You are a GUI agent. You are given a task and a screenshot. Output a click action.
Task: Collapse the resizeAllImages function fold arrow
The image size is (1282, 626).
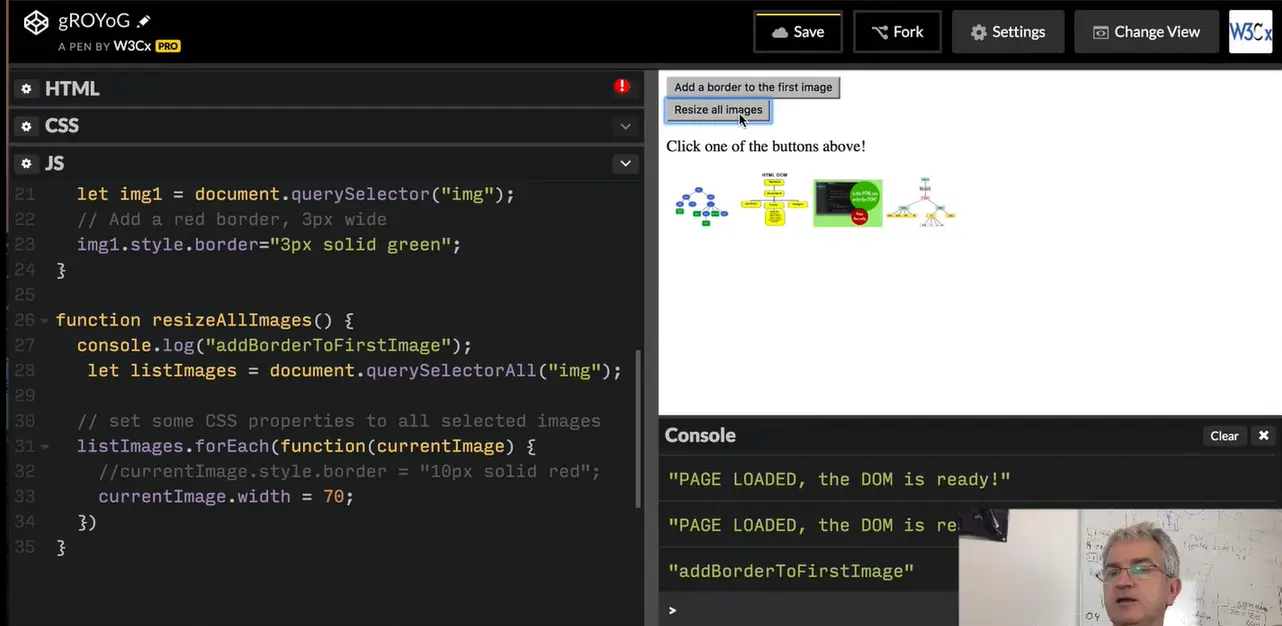point(45,321)
